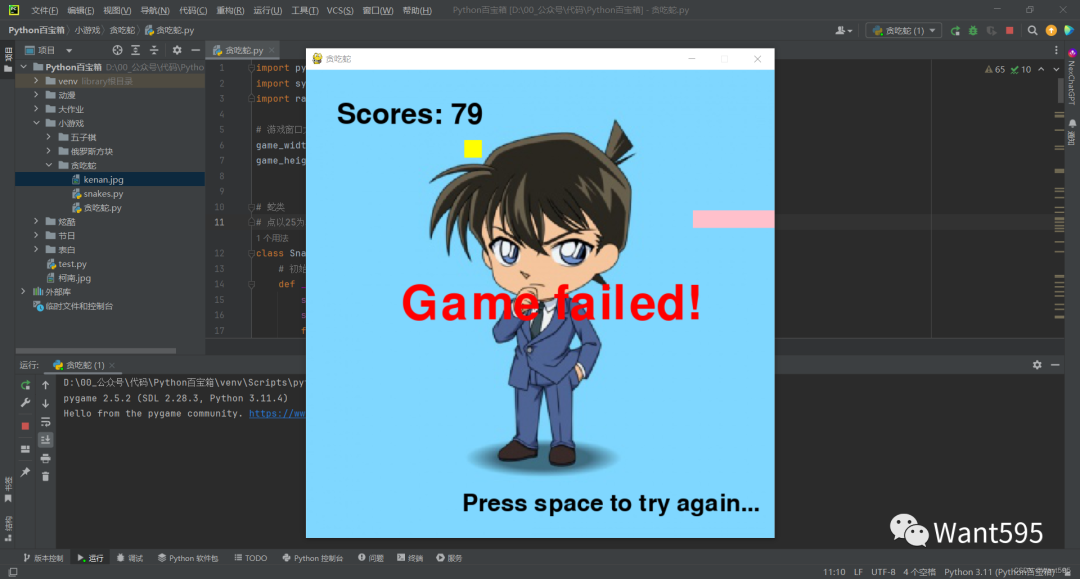Hide the project panel with the minus icon
The width and height of the screenshot is (1080, 579).
pyautogui.click(x=196, y=50)
